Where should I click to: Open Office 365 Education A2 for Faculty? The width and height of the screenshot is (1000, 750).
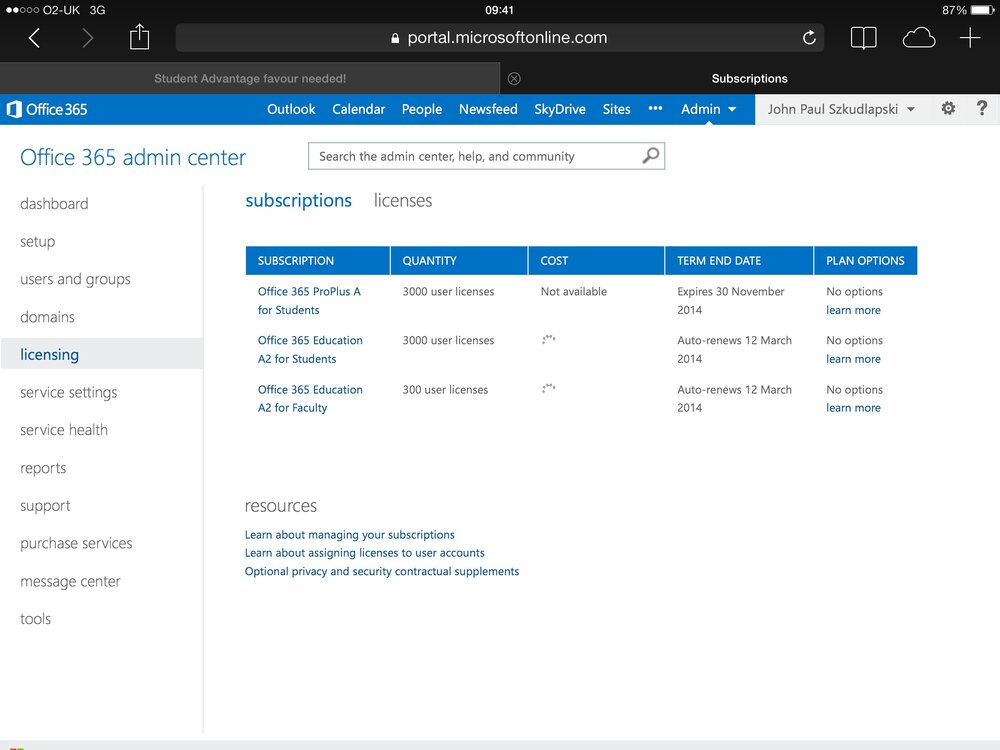pos(310,399)
